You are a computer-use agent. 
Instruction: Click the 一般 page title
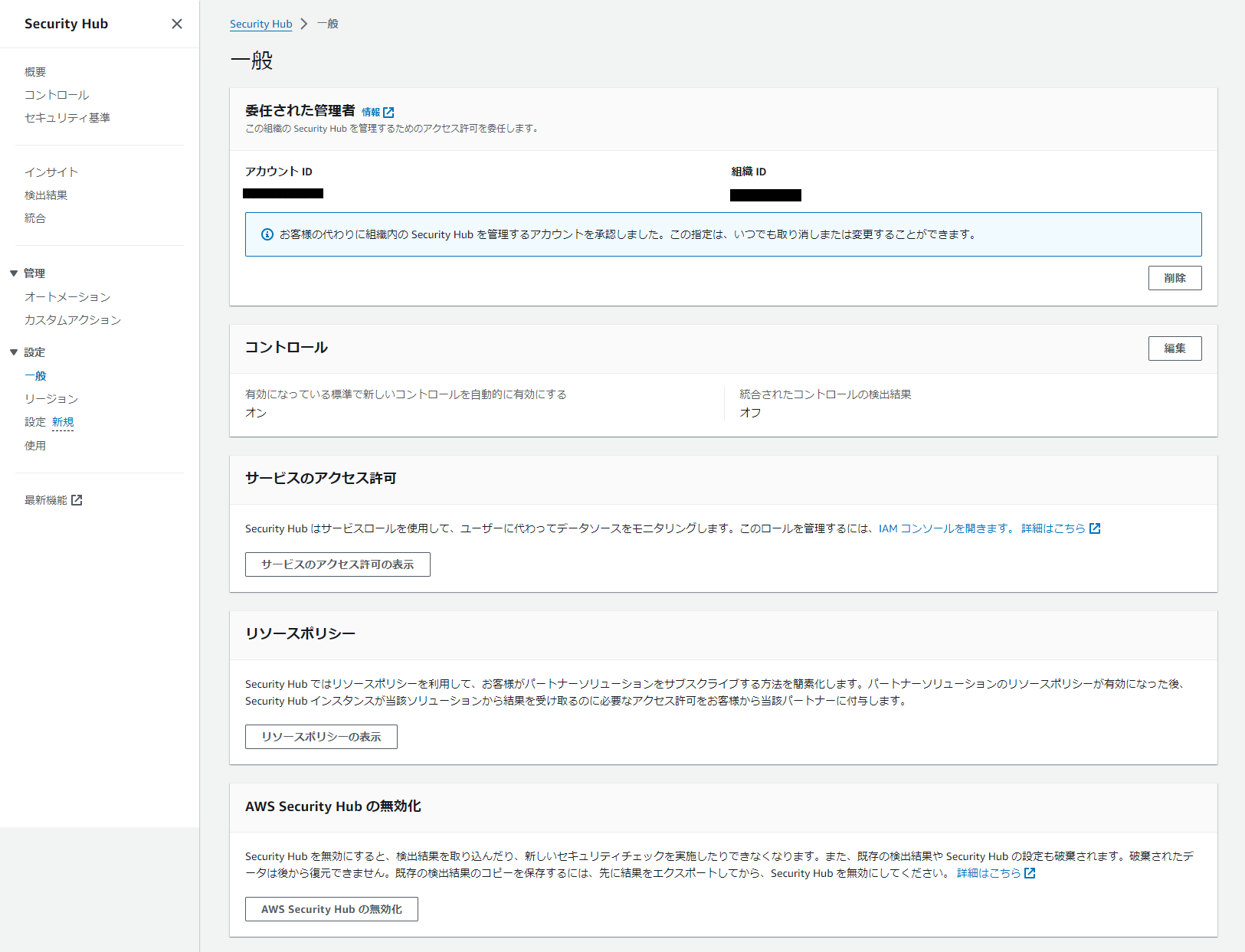[x=252, y=61]
